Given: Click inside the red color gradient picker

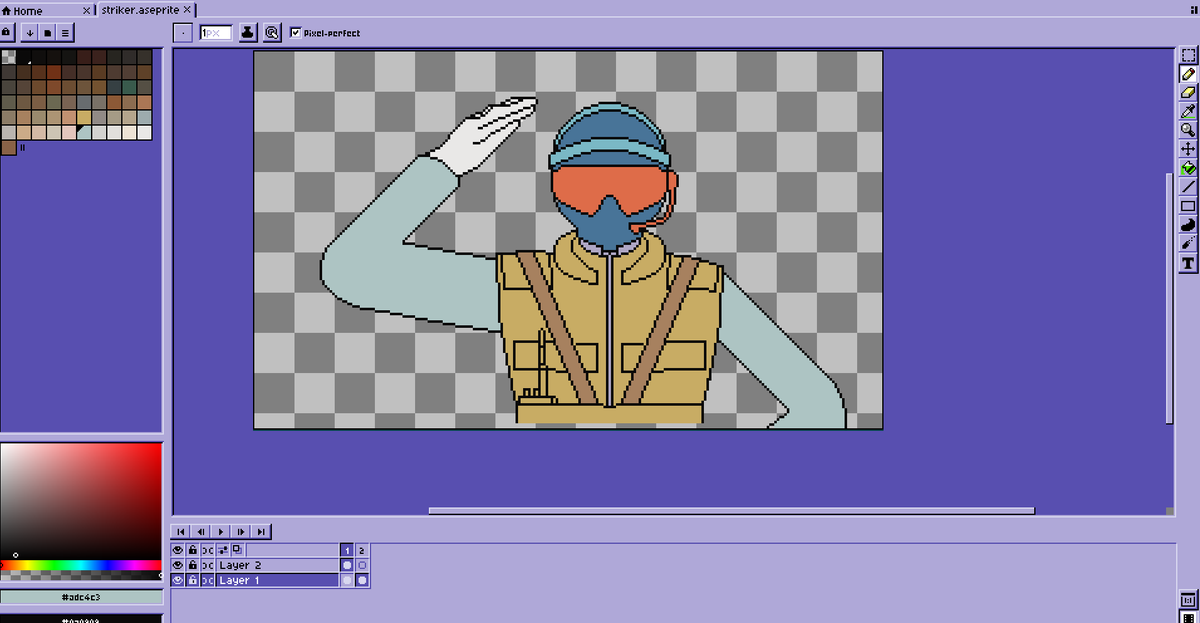Looking at the screenshot, I should click(x=81, y=501).
